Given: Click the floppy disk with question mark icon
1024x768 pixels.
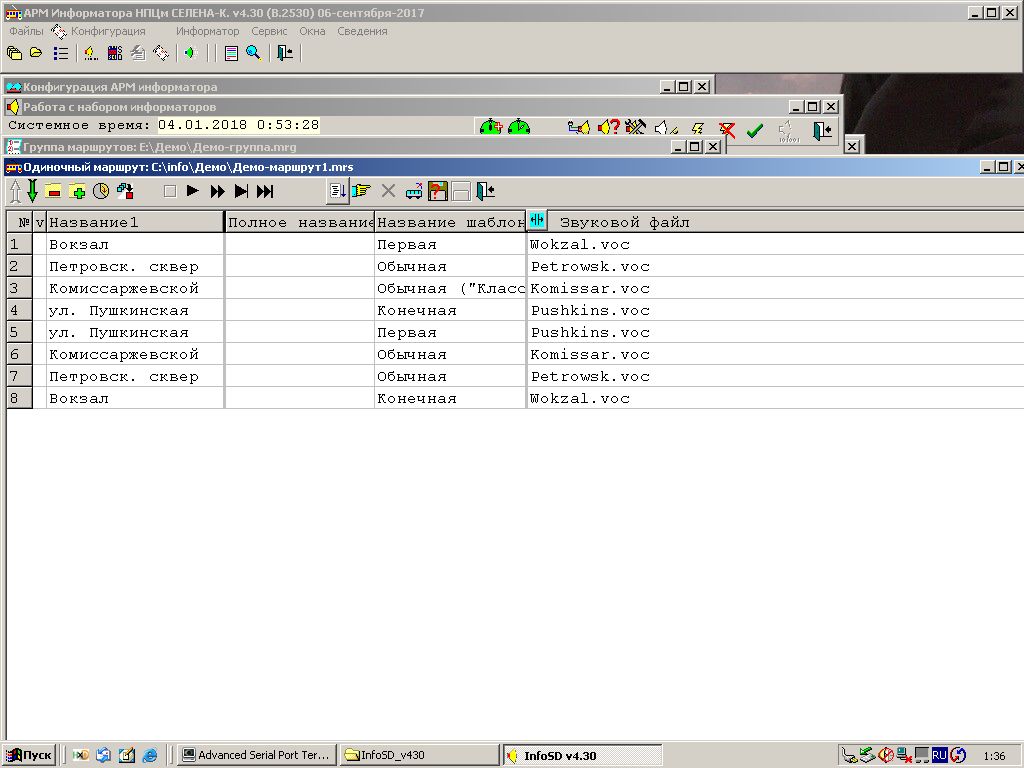Looking at the screenshot, I should click(x=438, y=191).
